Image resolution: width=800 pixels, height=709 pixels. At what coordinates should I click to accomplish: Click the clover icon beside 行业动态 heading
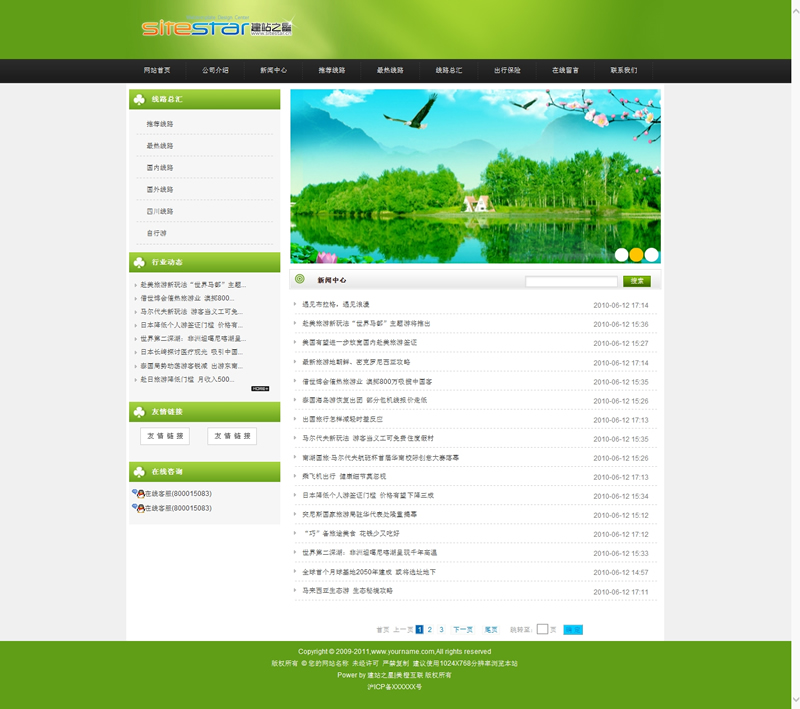(138, 262)
